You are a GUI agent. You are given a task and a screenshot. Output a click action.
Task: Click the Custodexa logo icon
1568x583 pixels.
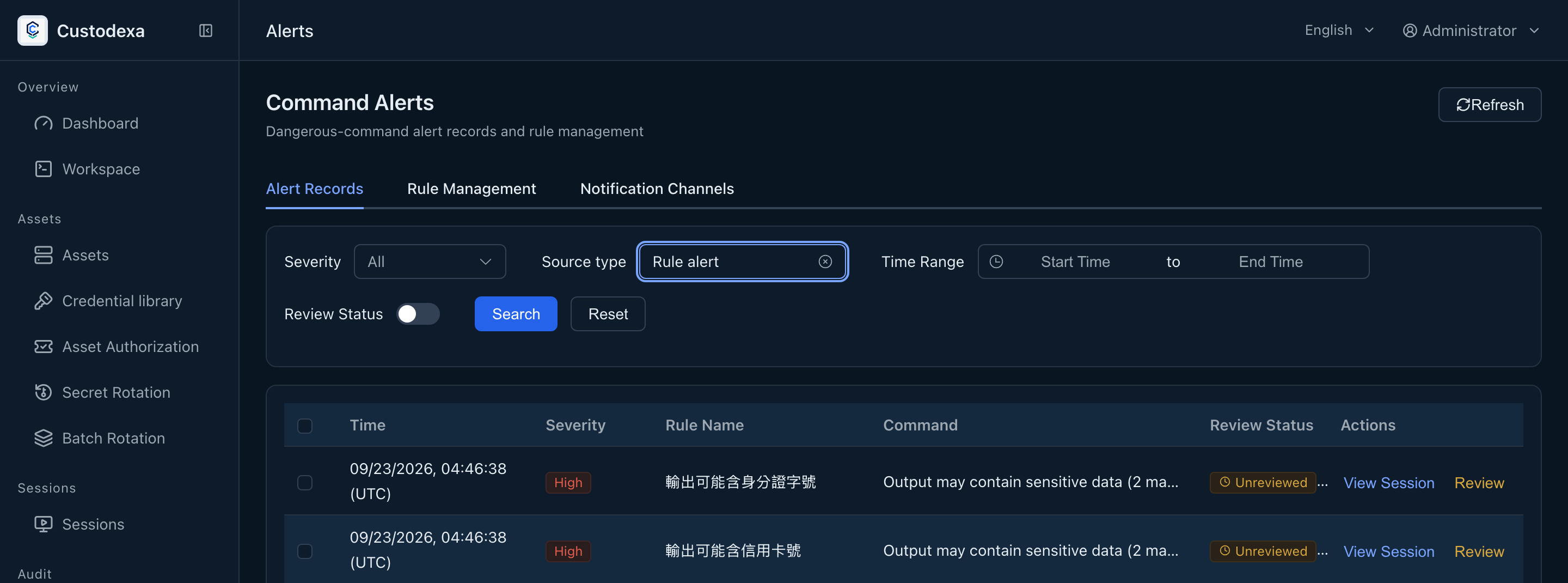[33, 31]
